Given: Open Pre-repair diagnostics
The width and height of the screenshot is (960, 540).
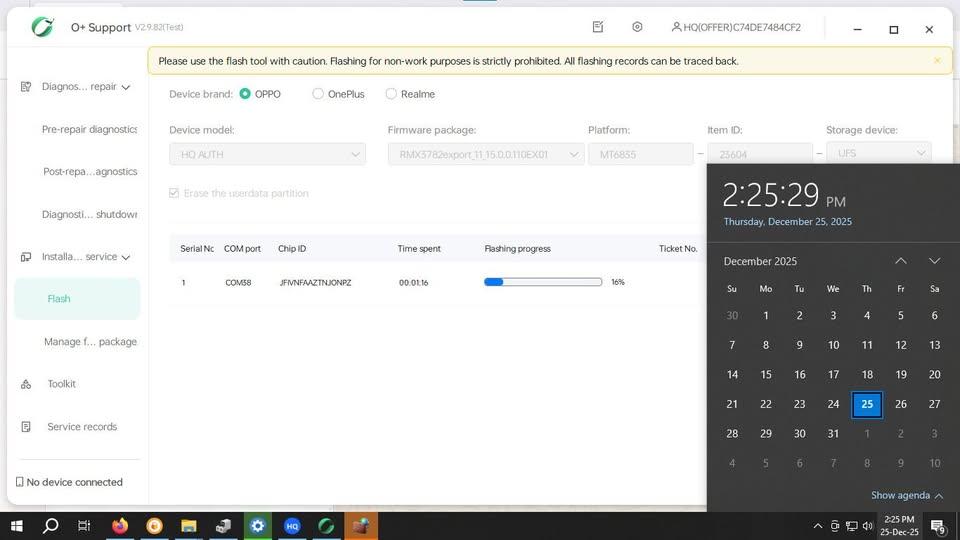Looking at the screenshot, I should point(89,129).
